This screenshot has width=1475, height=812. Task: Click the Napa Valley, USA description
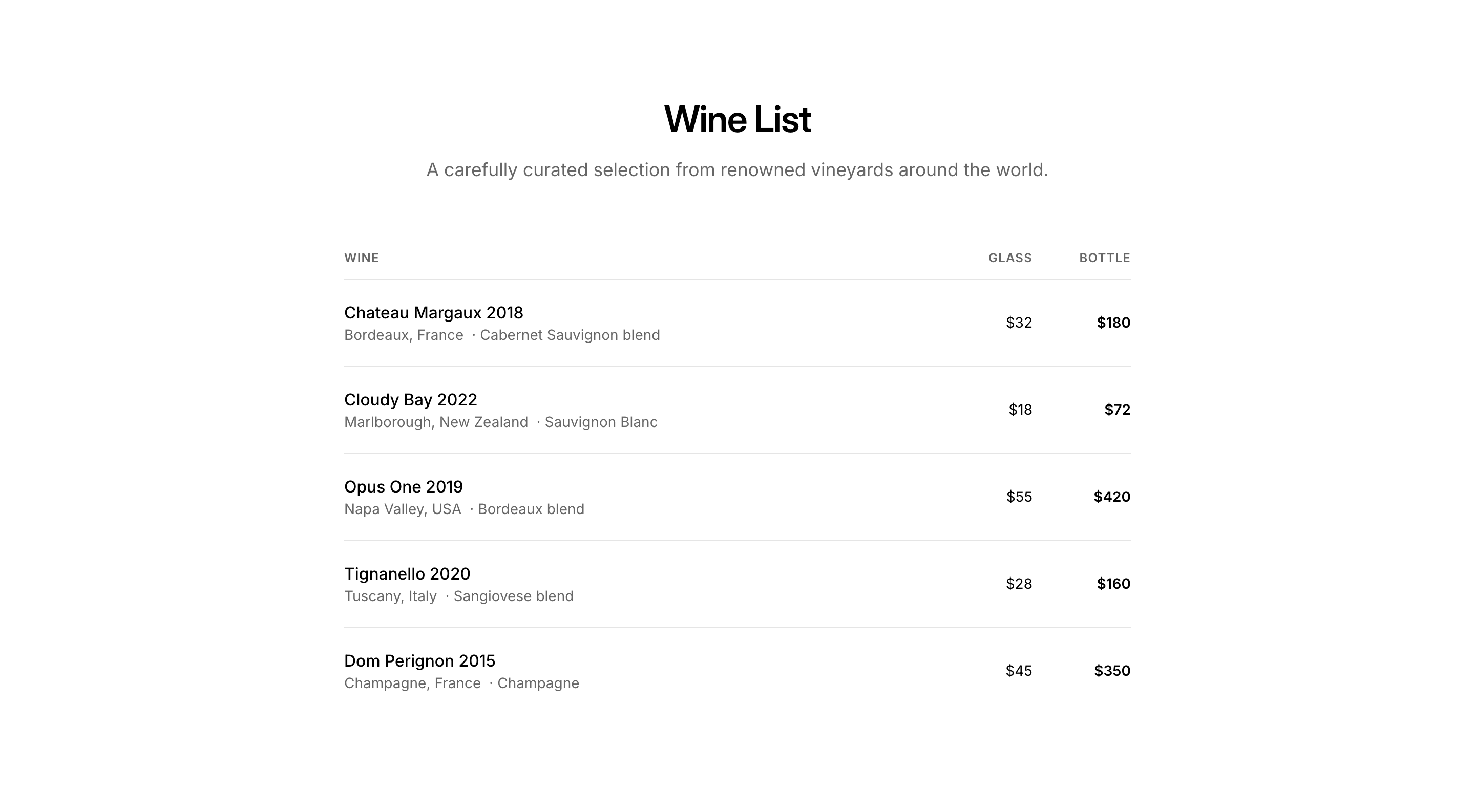tap(403, 509)
